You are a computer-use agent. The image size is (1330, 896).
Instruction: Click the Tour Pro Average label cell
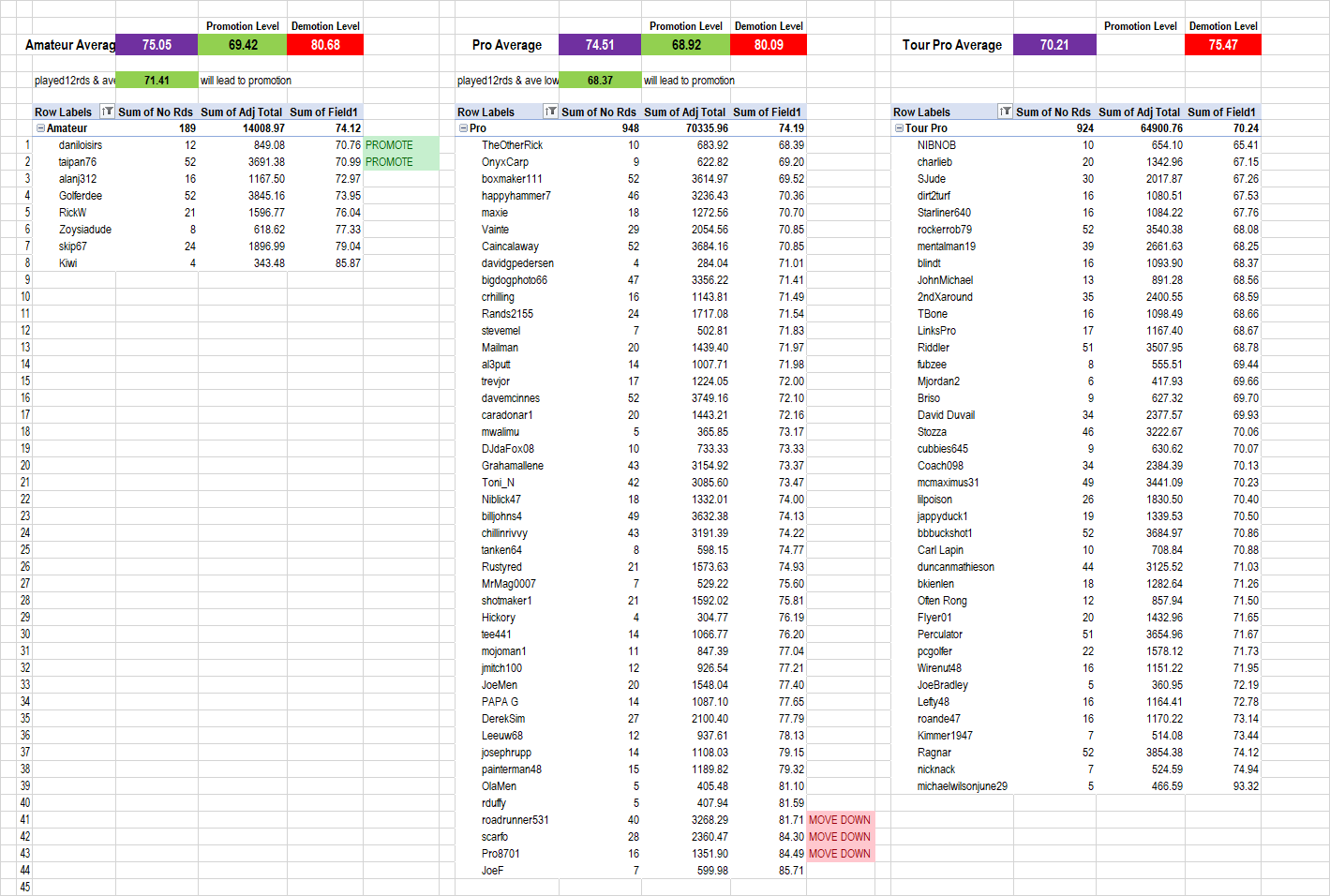pyautogui.click(x=951, y=45)
